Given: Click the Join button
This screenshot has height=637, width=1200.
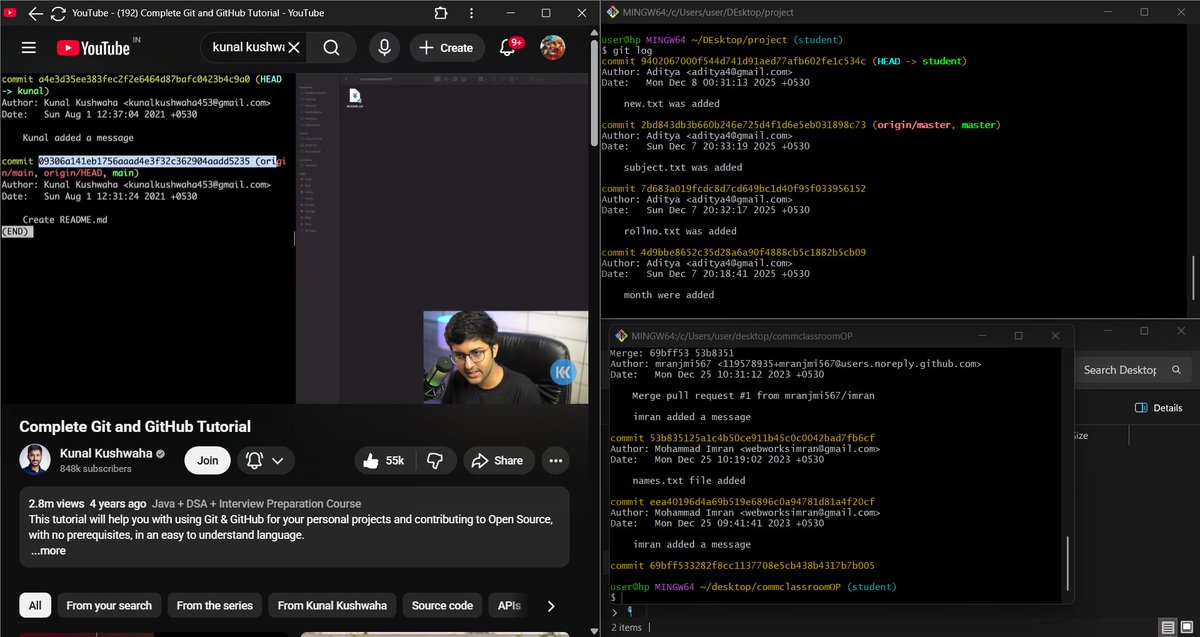Looking at the screenshot, I should pyautogui.click(x=207, y=460).
